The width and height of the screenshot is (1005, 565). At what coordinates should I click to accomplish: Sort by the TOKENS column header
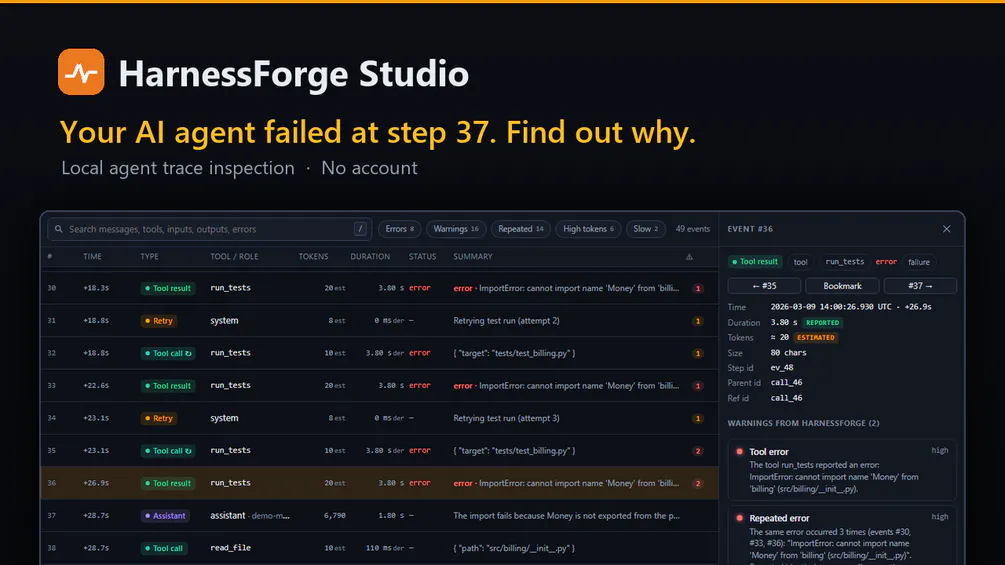pos(313,256)
